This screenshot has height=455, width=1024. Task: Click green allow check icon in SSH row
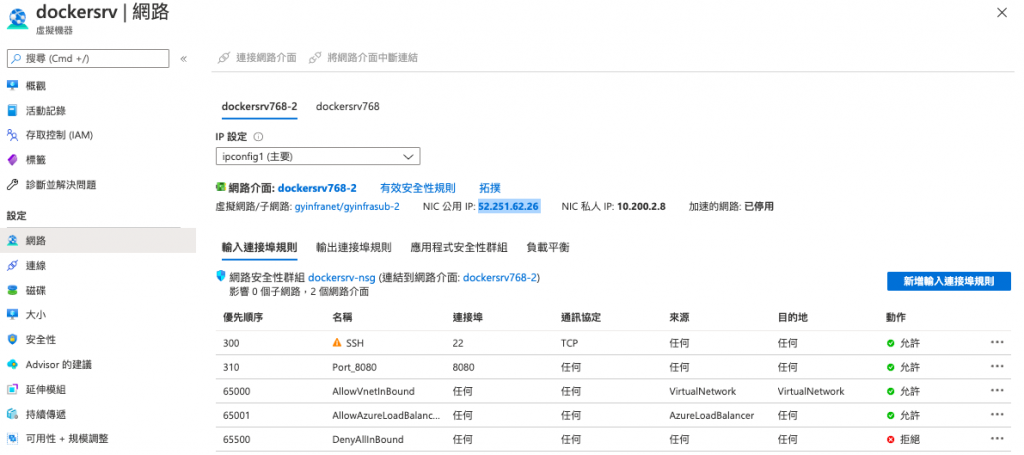point(890,343)
